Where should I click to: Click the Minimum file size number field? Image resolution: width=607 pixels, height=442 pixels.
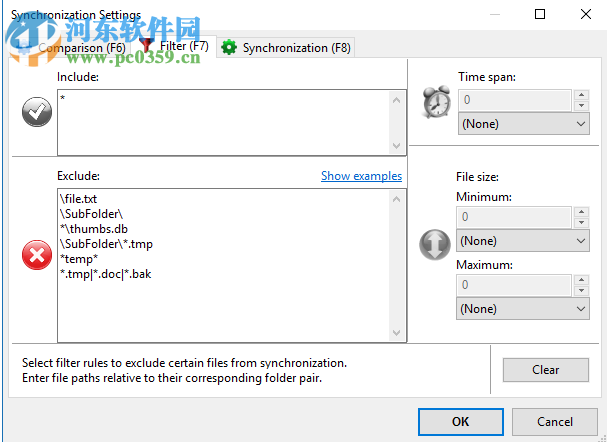tap(514, 217)
